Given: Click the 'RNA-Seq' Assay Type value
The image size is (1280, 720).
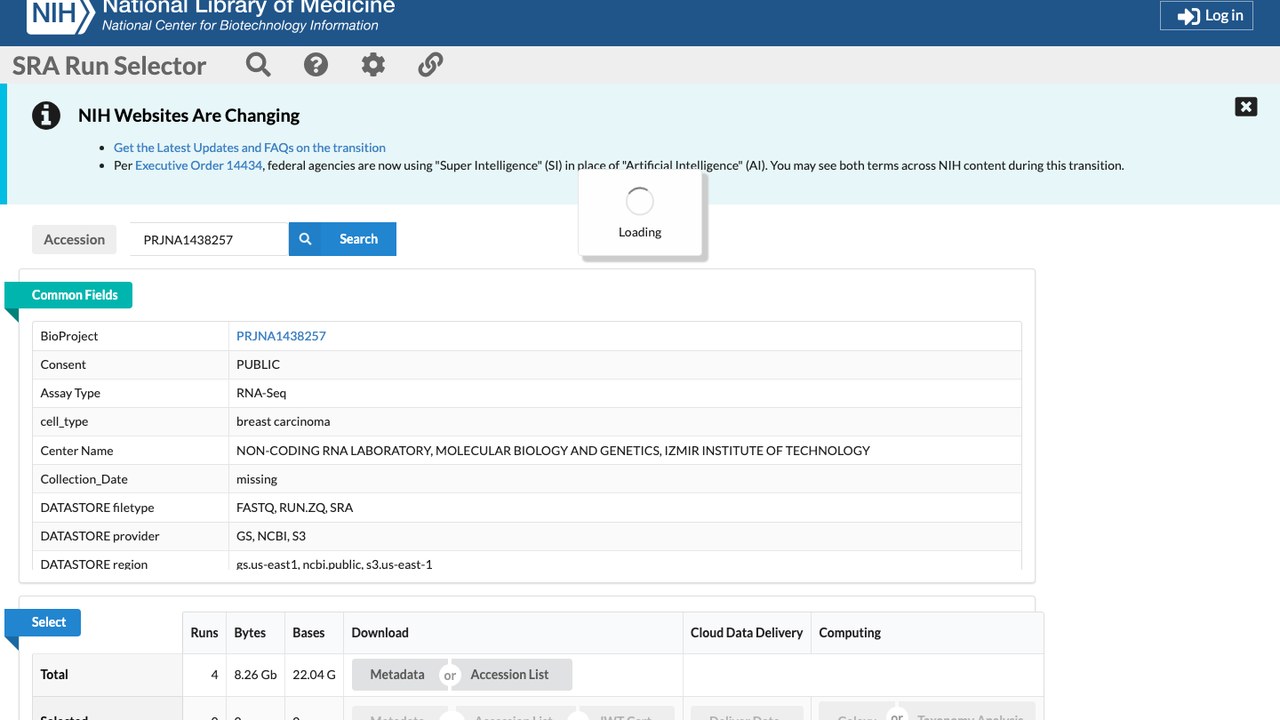Looking at the screenshot, I should (x=261, y=393).
